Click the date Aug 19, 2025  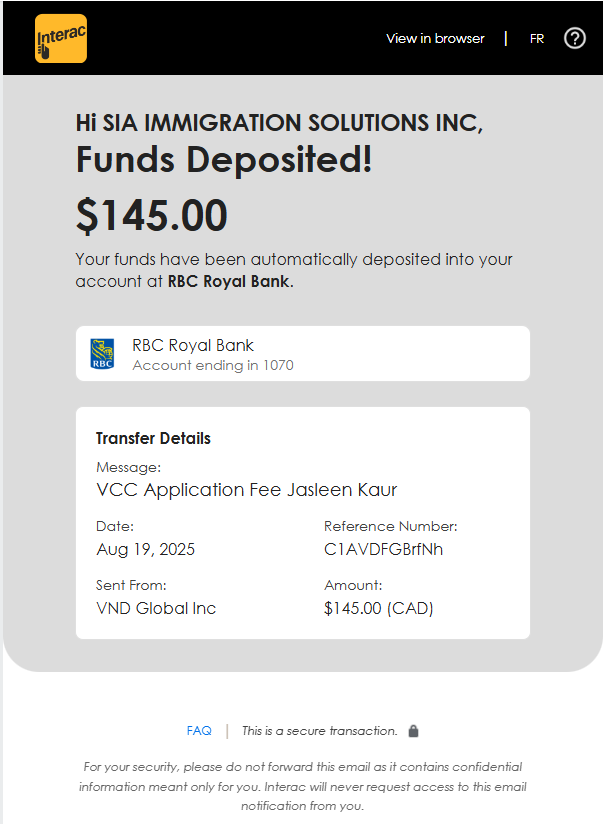click(x=145, y=549)
